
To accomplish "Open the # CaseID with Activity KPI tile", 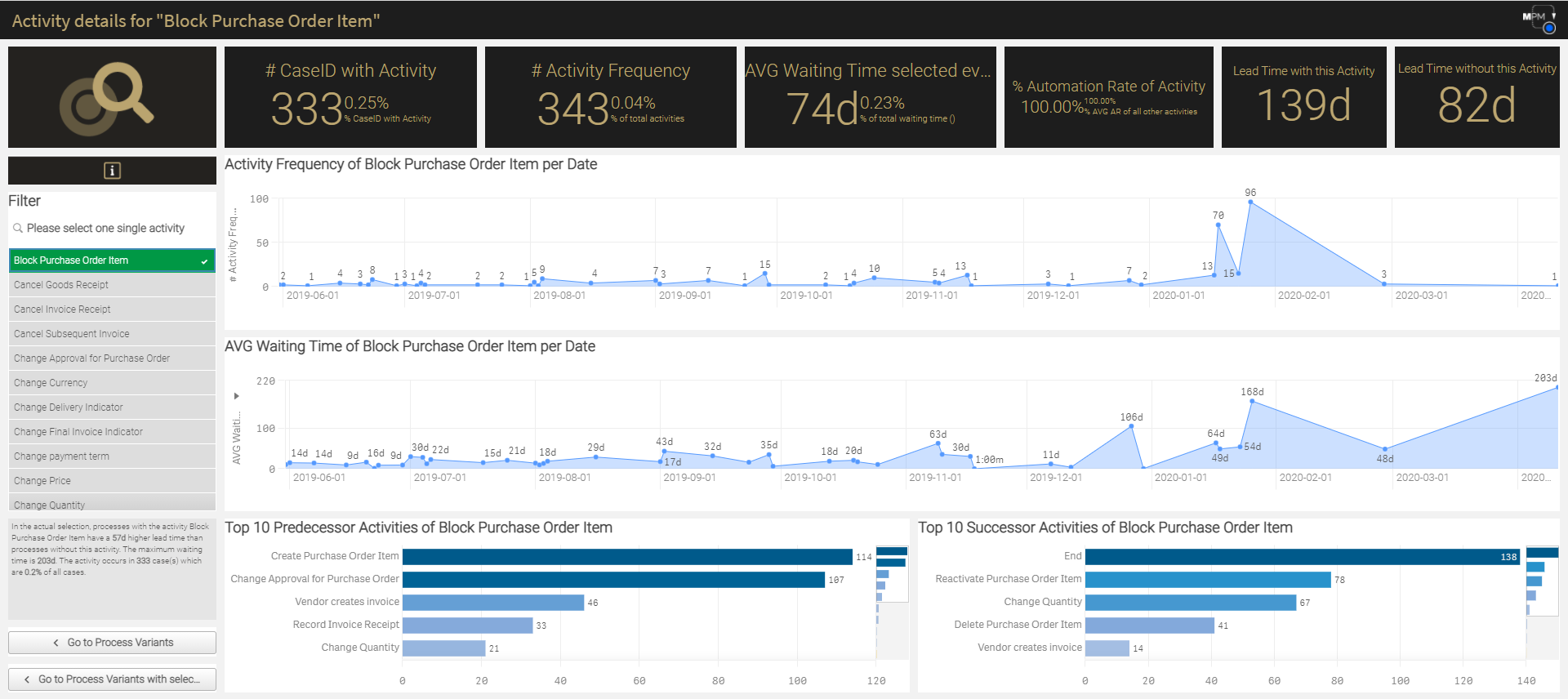I will click(350, 97).
